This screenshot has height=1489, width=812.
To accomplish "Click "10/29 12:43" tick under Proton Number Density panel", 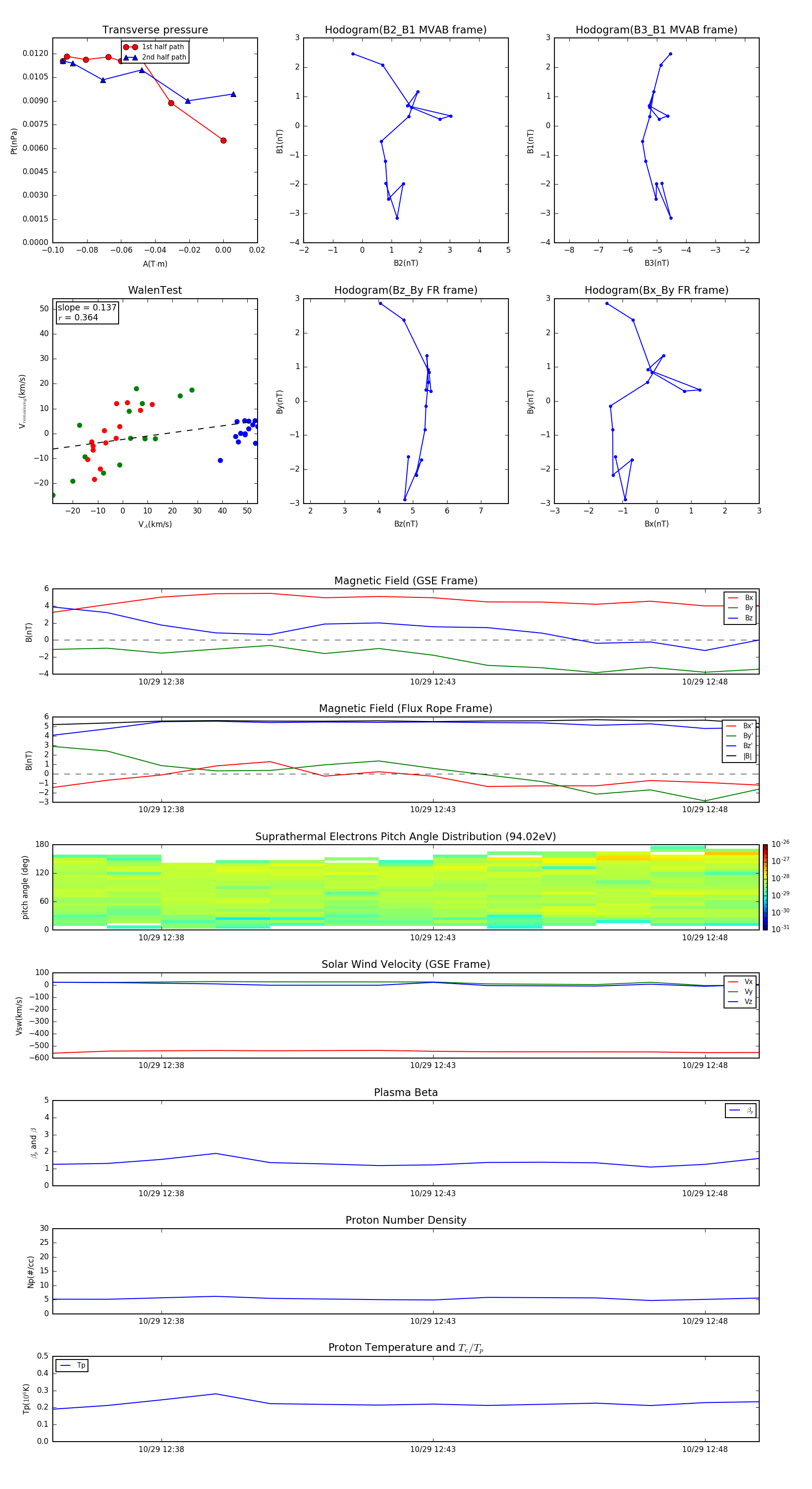I will (433, 1321).
